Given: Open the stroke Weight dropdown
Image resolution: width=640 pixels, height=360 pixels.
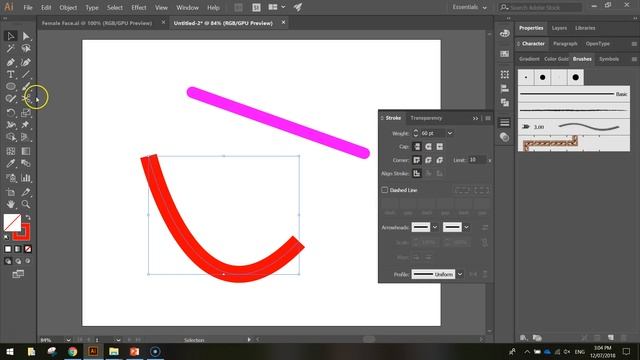Looking at the screenshot, I should pyautogui.click(x=450, y=133).
